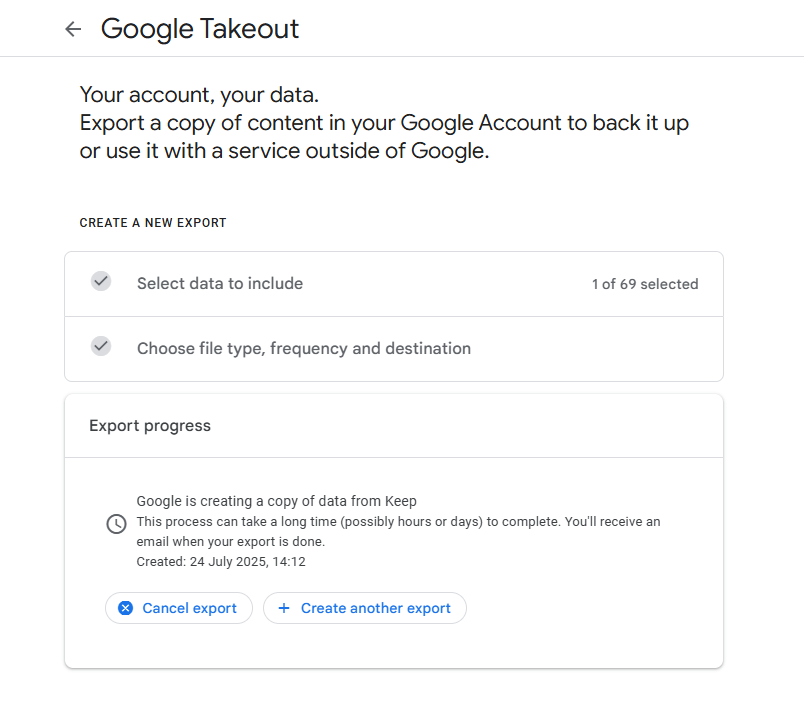The width and height of the screenshot is (804, 702).
Task: Click the CREATE A NEW EXPORT heading
Action: 153,223
